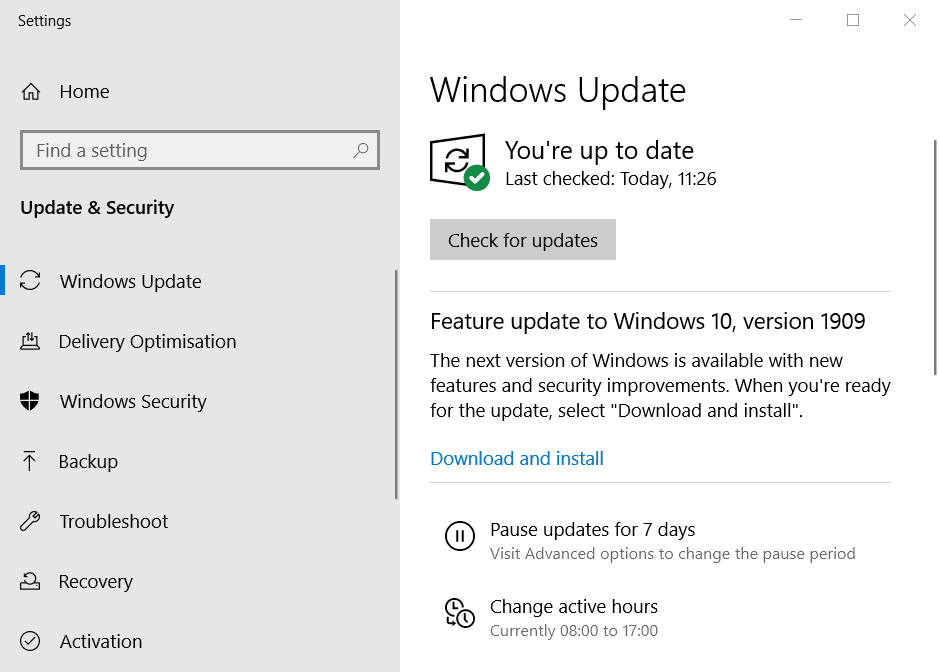This screenshot has width=939, height=672.
Task: Select the Windows Update refresh icon in sidebar
Action: (x=32, y=281)
